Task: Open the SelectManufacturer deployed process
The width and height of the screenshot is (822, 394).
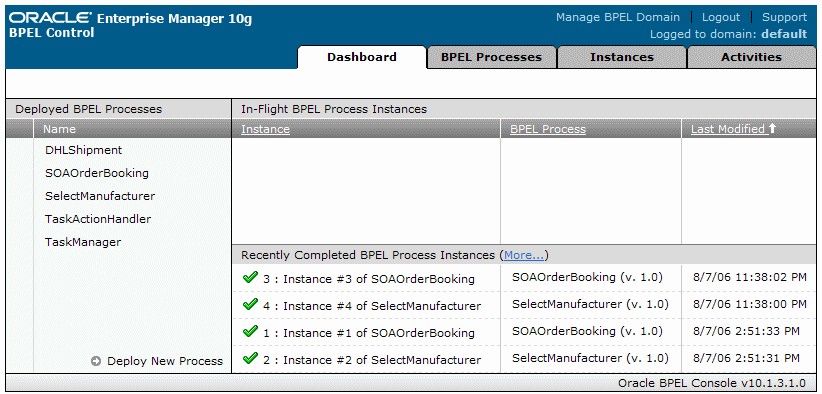Action: tap(100, 196)
